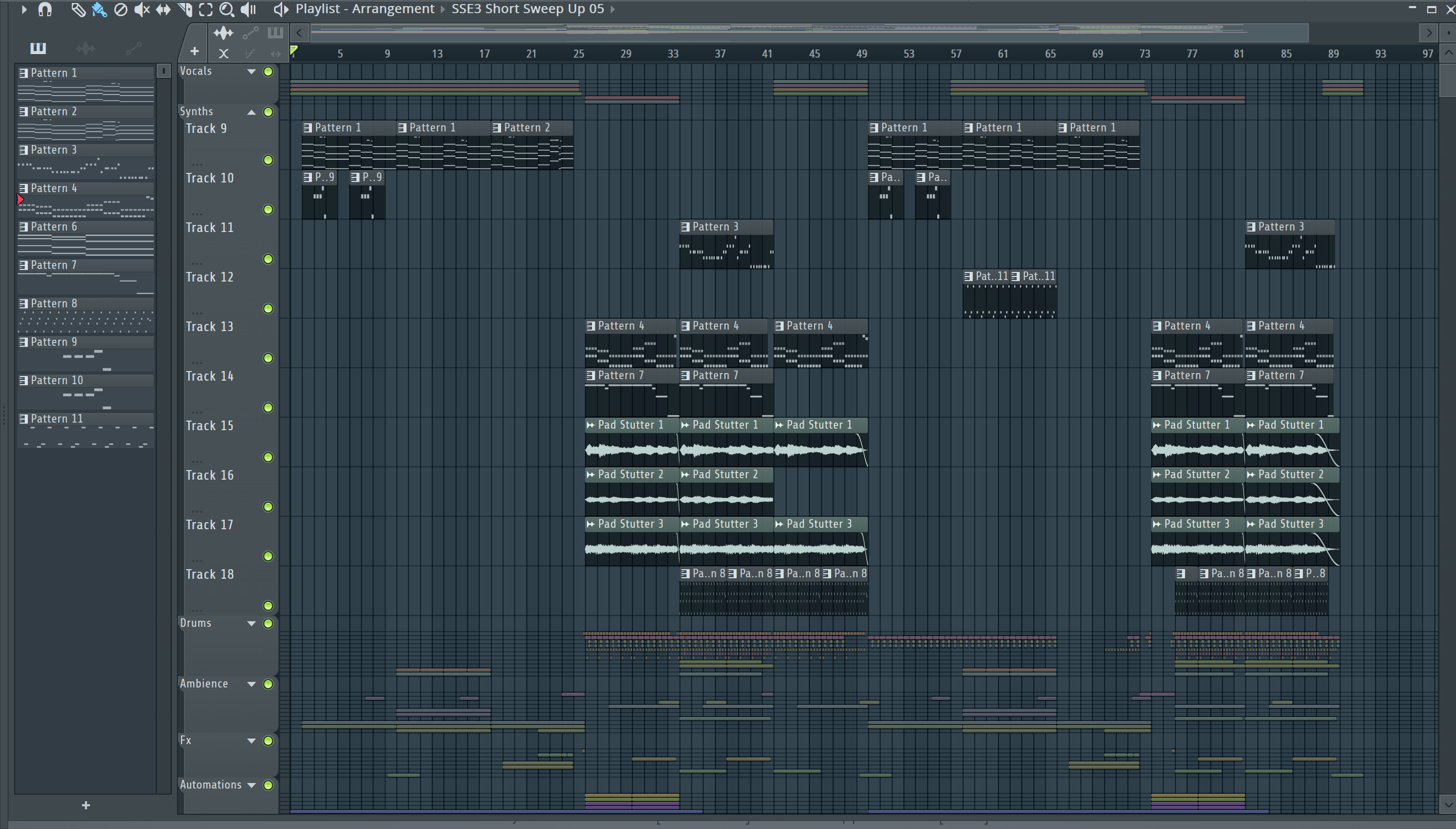Click the Track 16 header label

(209, 476)
